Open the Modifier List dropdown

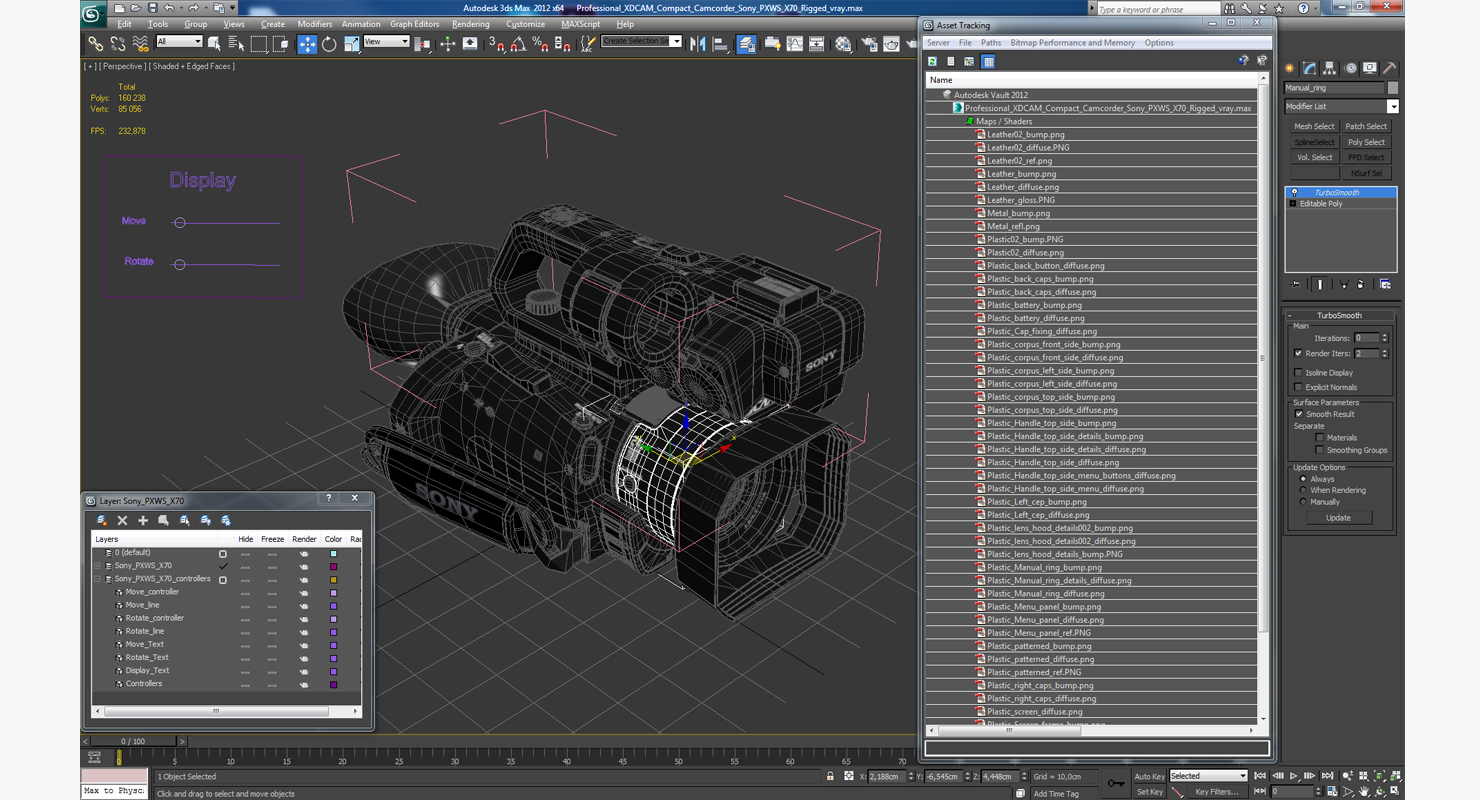(x=1392, y=106)
